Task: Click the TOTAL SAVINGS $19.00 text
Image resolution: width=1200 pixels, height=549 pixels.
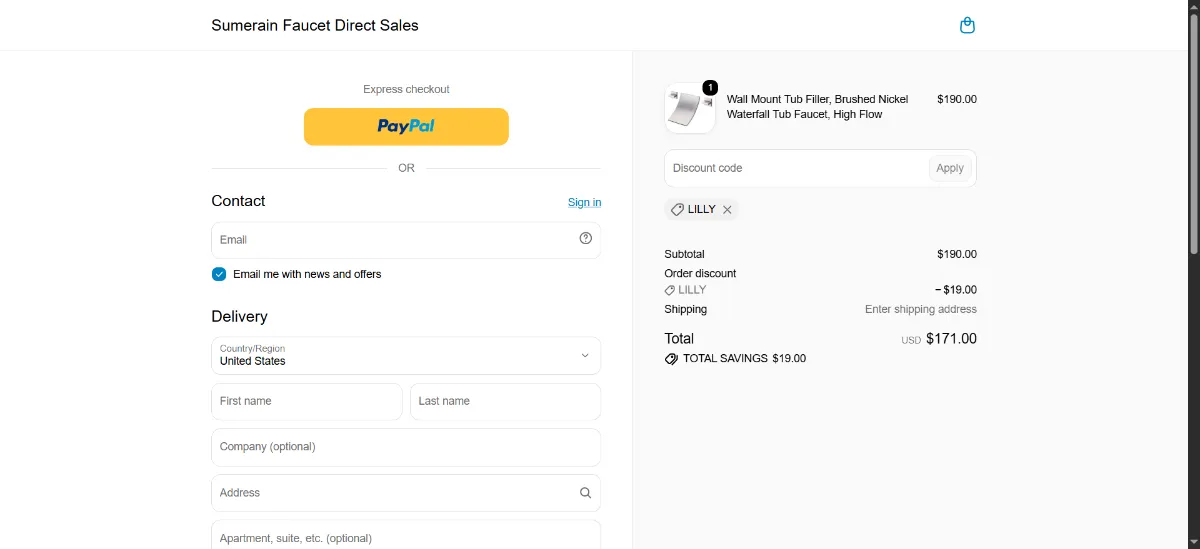Action: point(744,358)
